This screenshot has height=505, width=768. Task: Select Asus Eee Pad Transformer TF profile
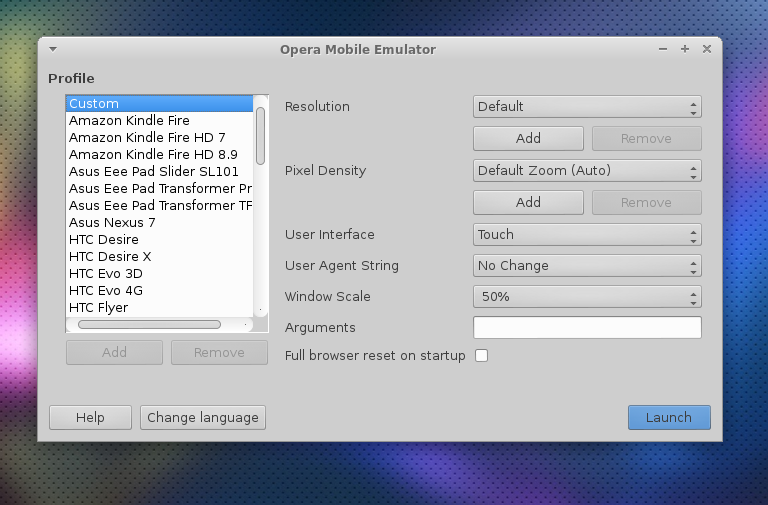coord(160,206)
